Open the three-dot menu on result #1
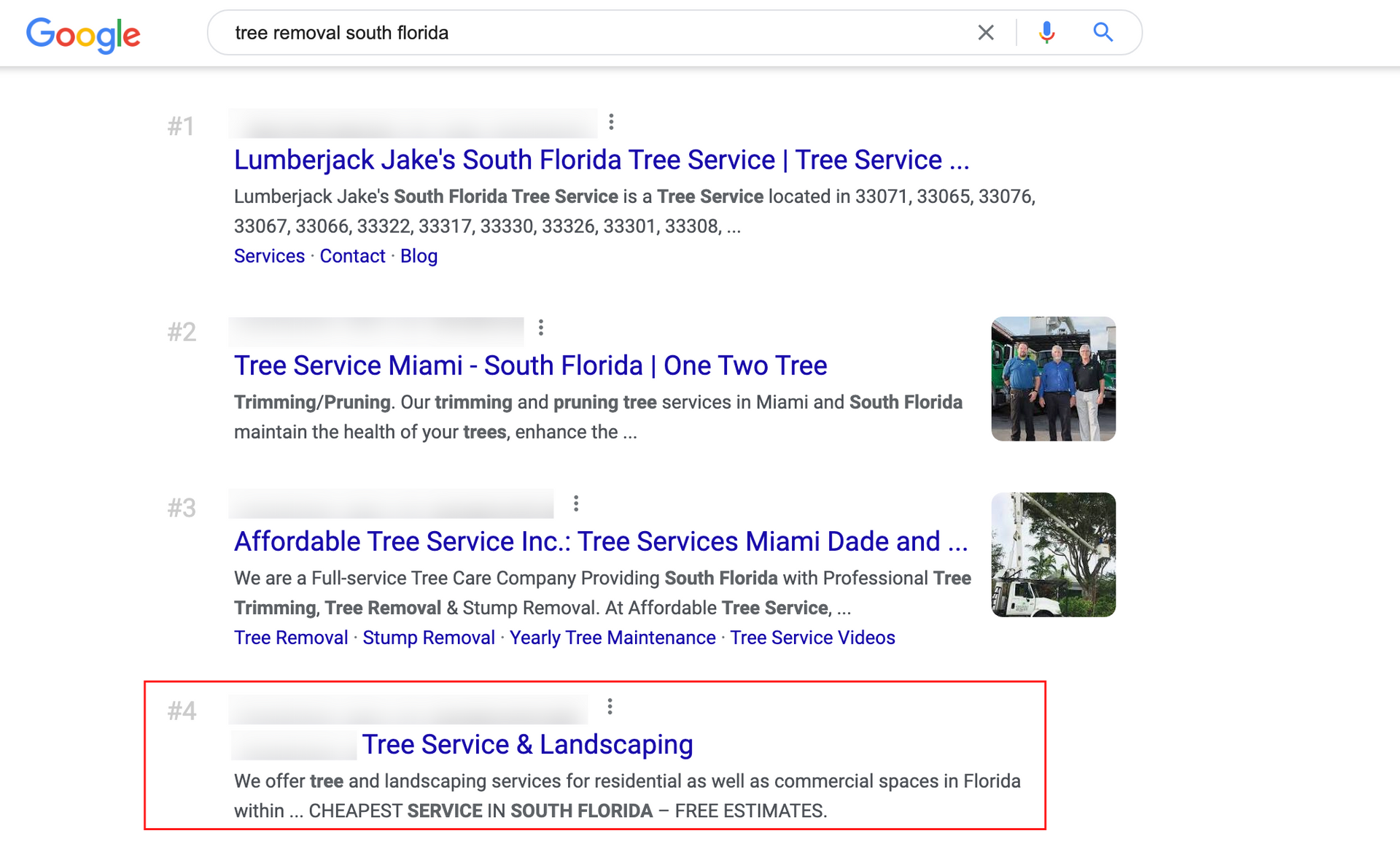 pos(611,122)
